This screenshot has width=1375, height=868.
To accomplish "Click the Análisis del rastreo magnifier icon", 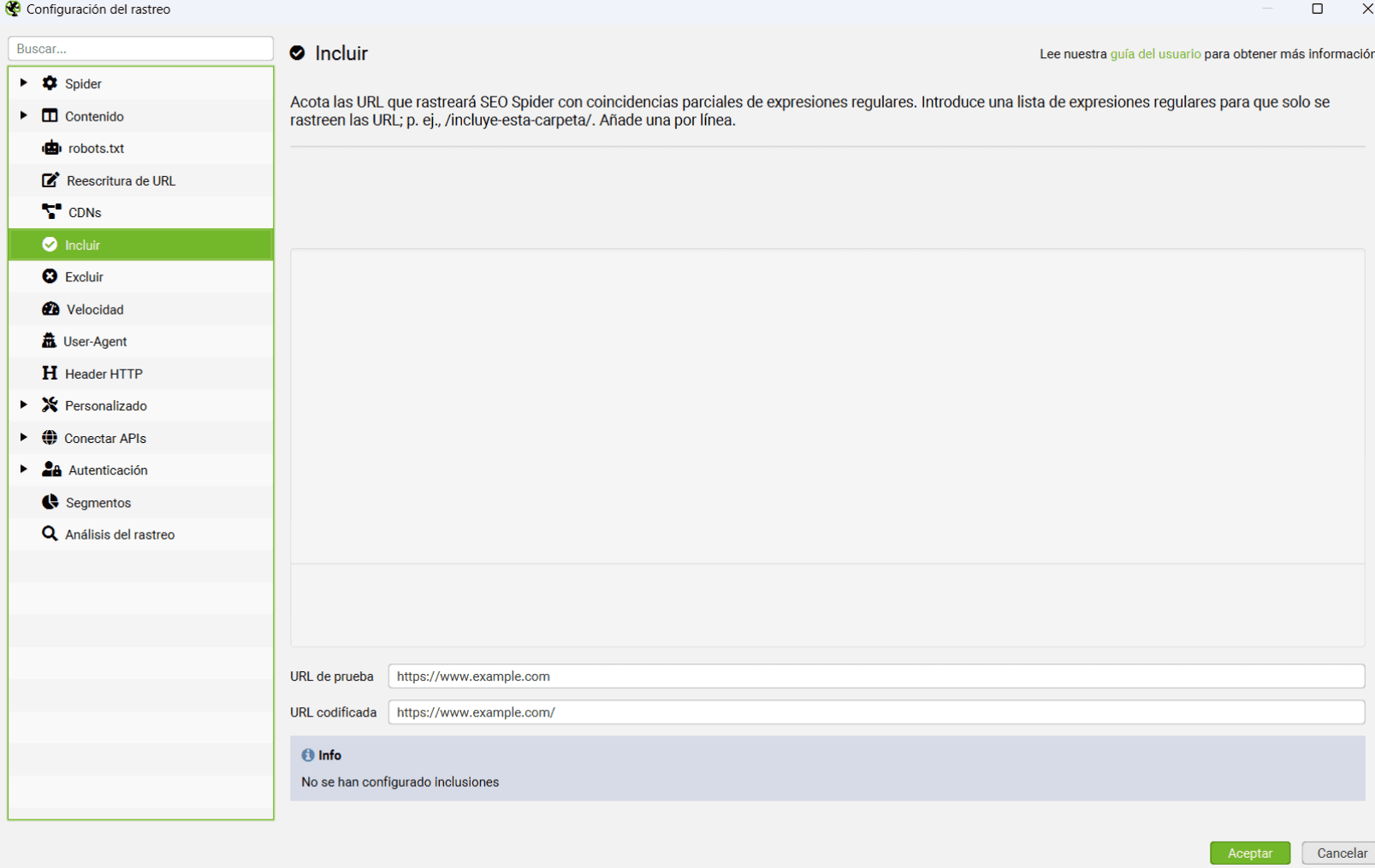I will pos(50,534).
